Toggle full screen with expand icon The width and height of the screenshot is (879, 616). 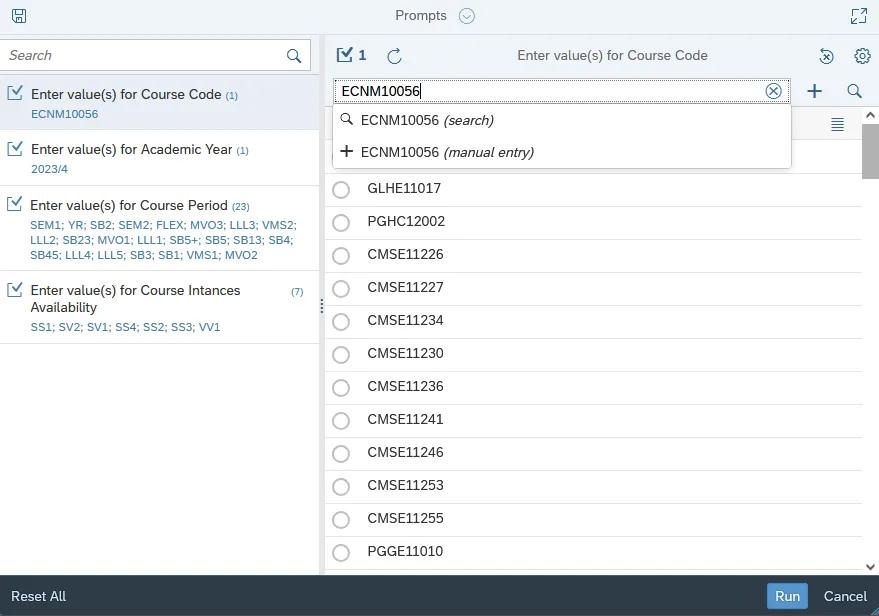click(x=858, y=16)
